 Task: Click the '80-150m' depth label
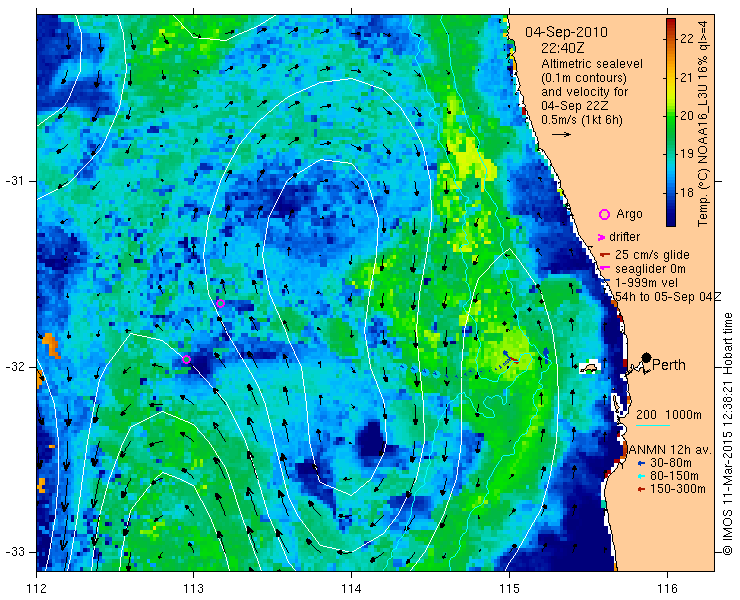click(x=674, y=476)
